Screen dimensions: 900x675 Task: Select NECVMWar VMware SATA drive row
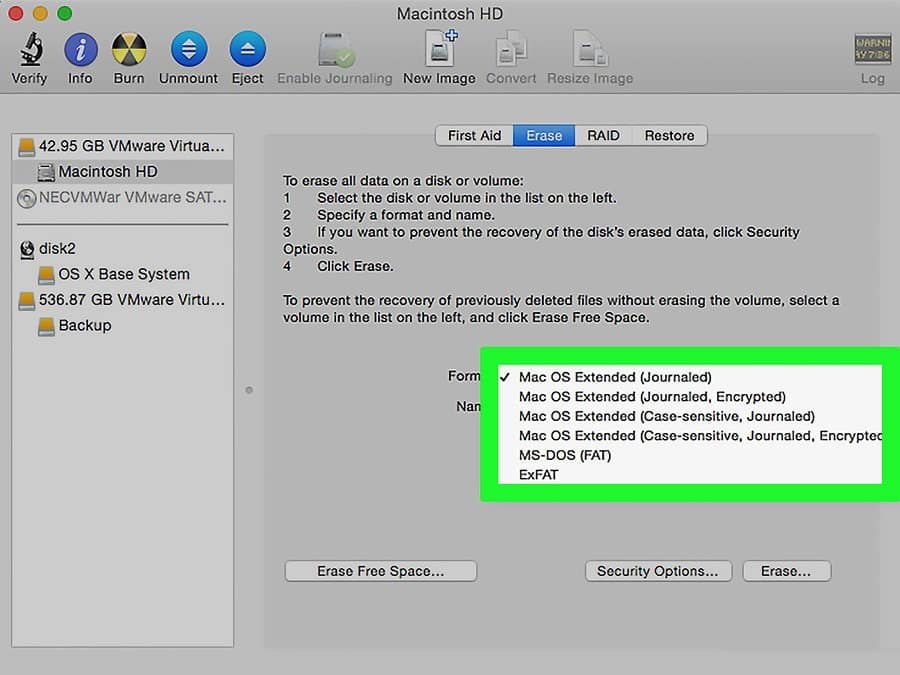point(122,197)
